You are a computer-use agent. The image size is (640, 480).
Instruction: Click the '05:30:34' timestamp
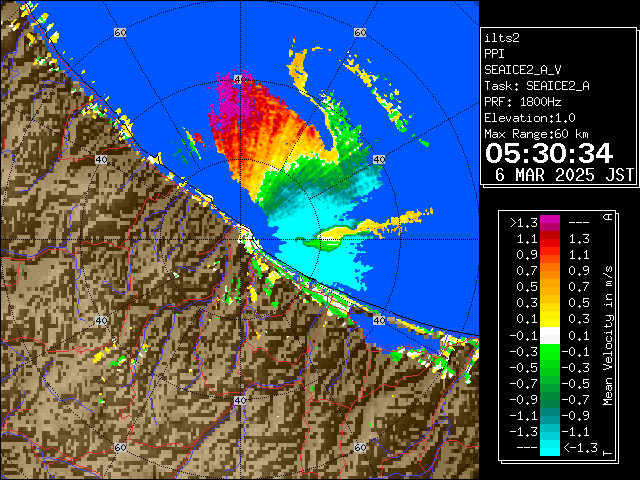[x=549, y=153]
